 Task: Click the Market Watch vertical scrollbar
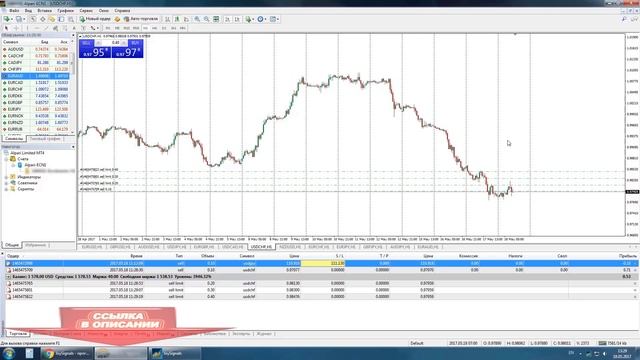point(73,88)
